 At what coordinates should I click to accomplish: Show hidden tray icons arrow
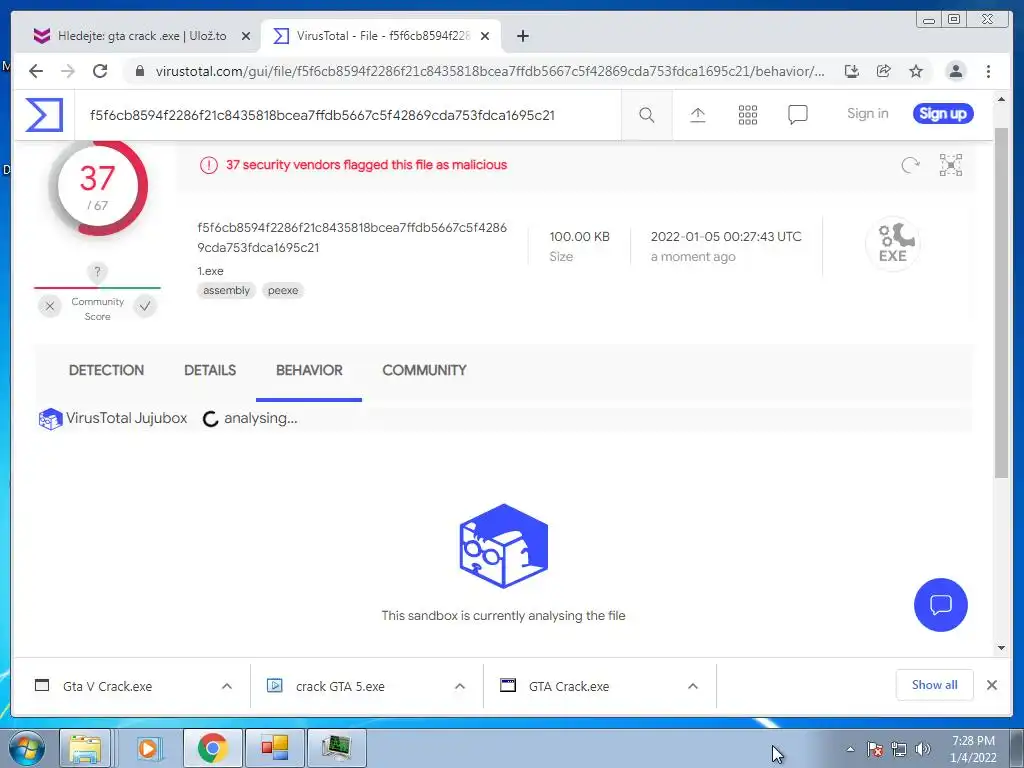coord(850,749)
